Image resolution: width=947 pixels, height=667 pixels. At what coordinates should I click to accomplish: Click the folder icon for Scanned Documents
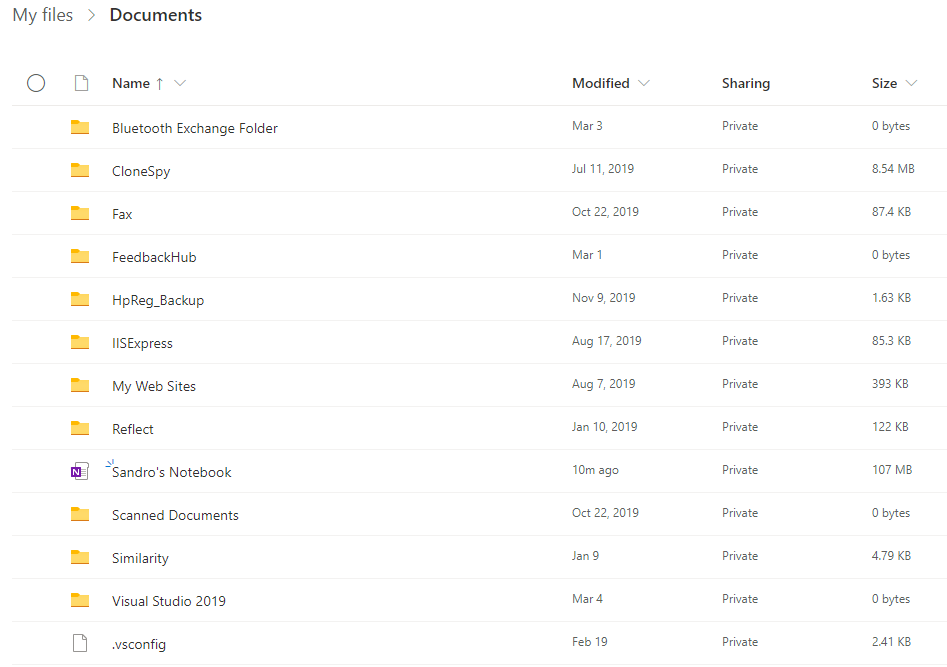[x=80, y=513]
